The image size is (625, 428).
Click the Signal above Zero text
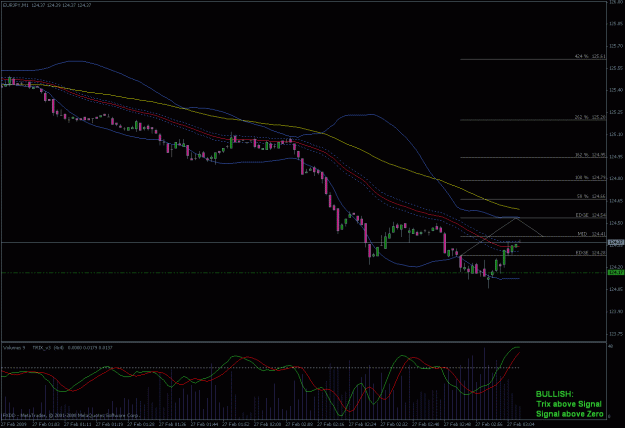570,414
